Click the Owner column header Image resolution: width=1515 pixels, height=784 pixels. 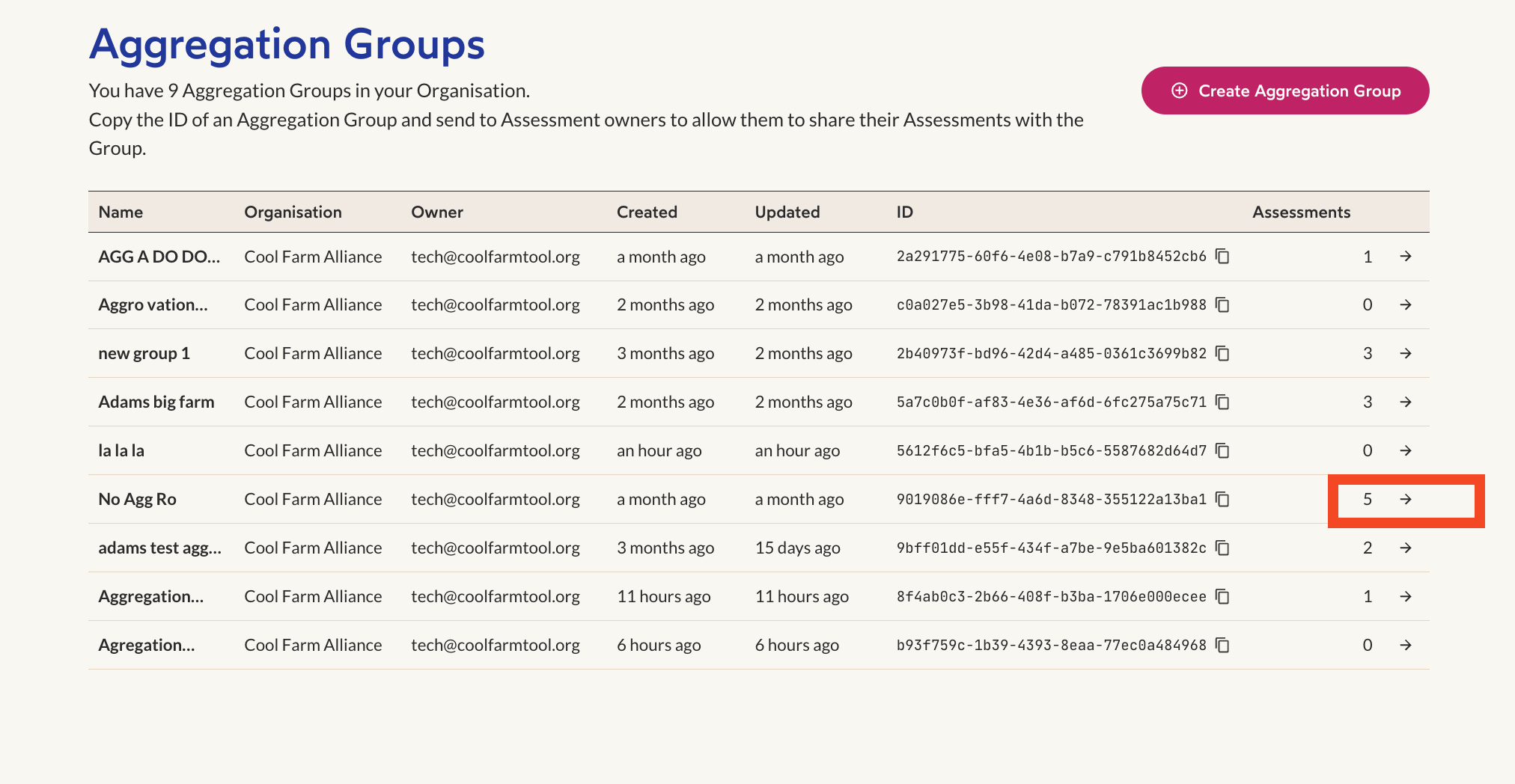437,212
